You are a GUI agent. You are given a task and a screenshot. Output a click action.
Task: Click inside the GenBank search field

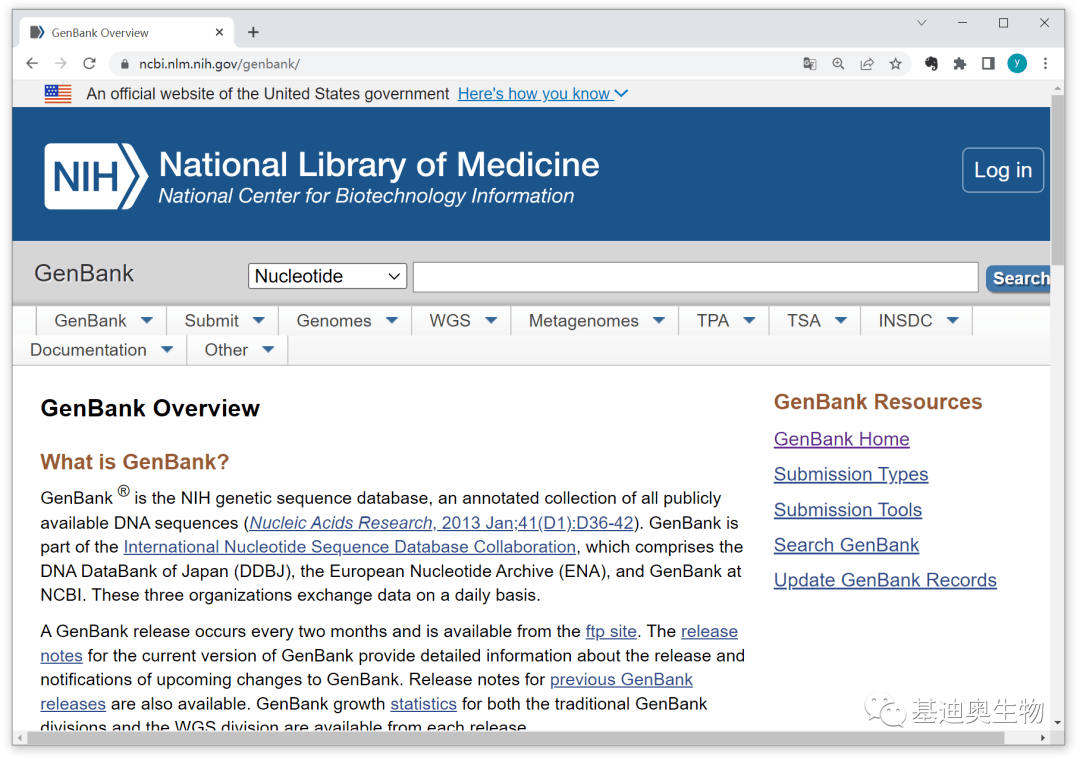pos(695,276)
